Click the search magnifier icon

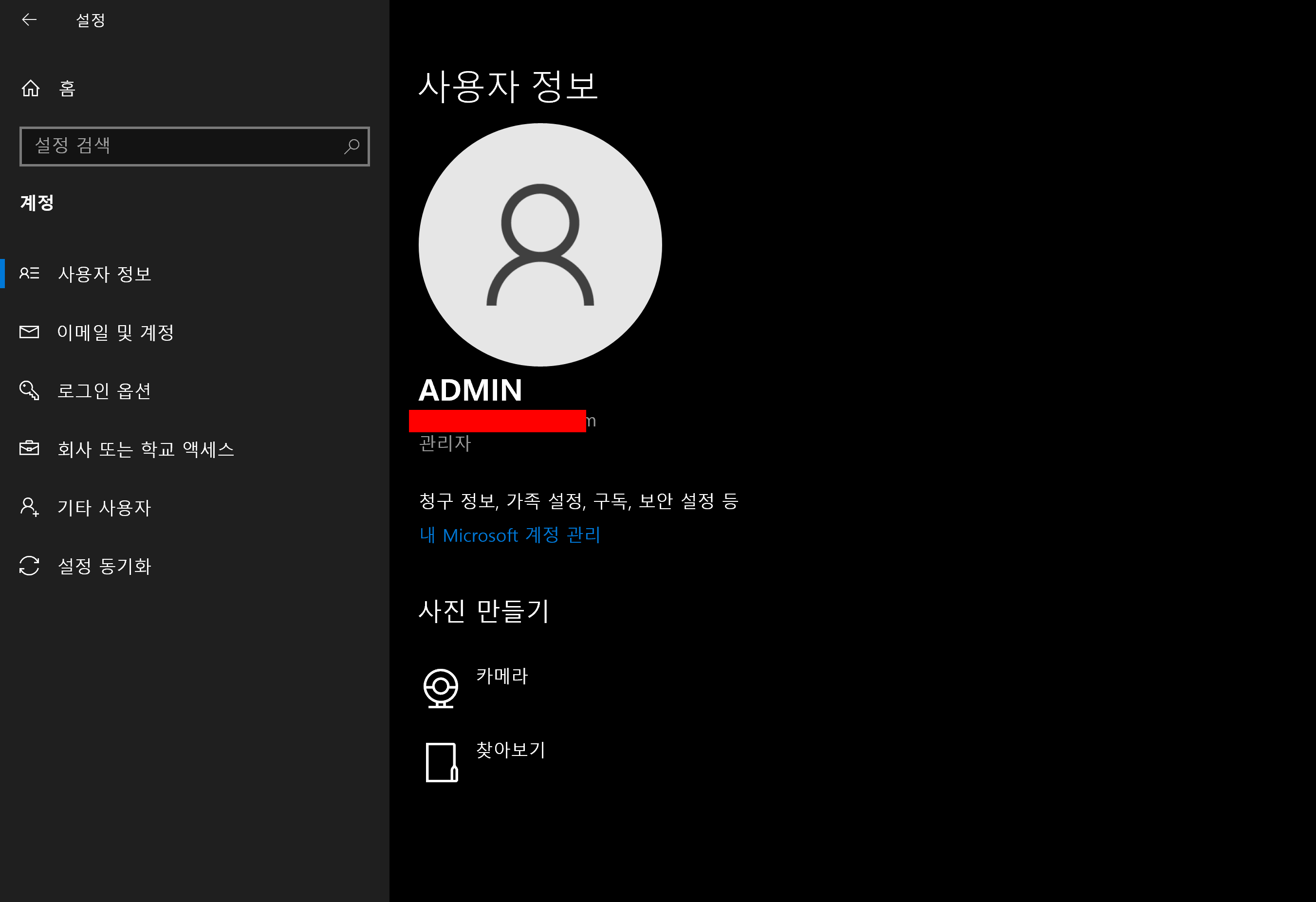[352, 146]
